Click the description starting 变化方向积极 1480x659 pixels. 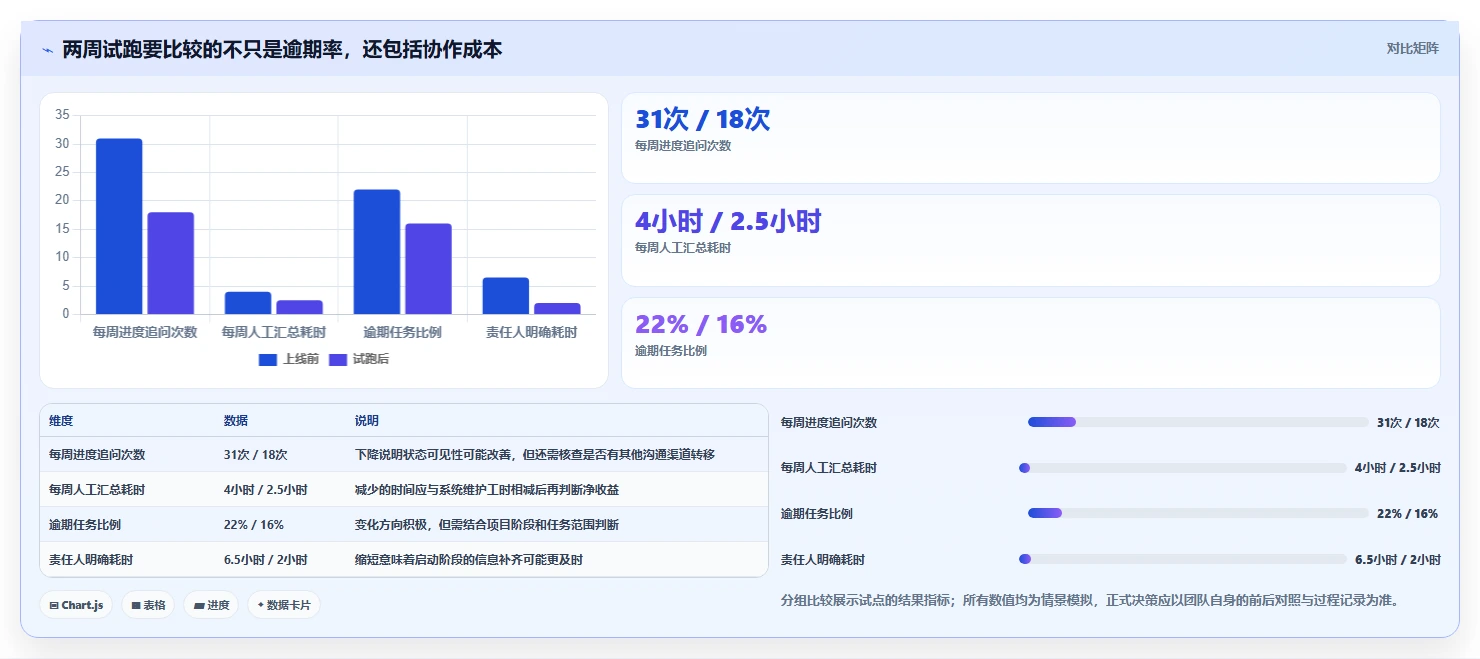click(487, 524)
